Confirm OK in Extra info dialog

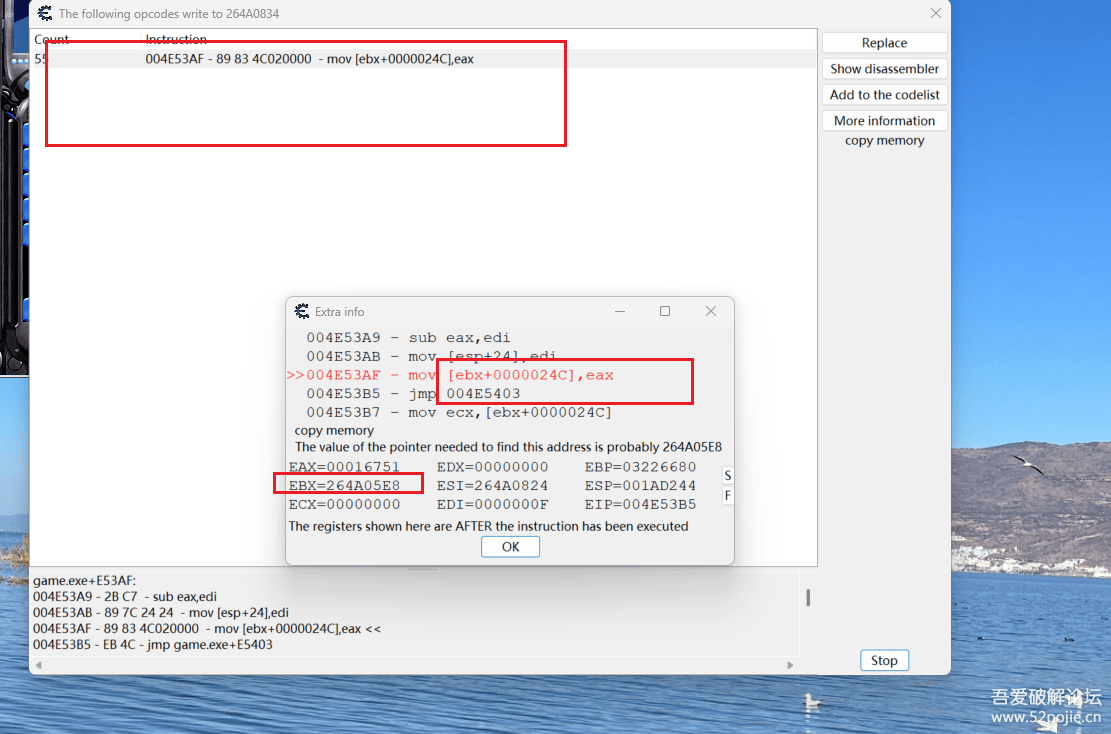[x=510, y=547]
